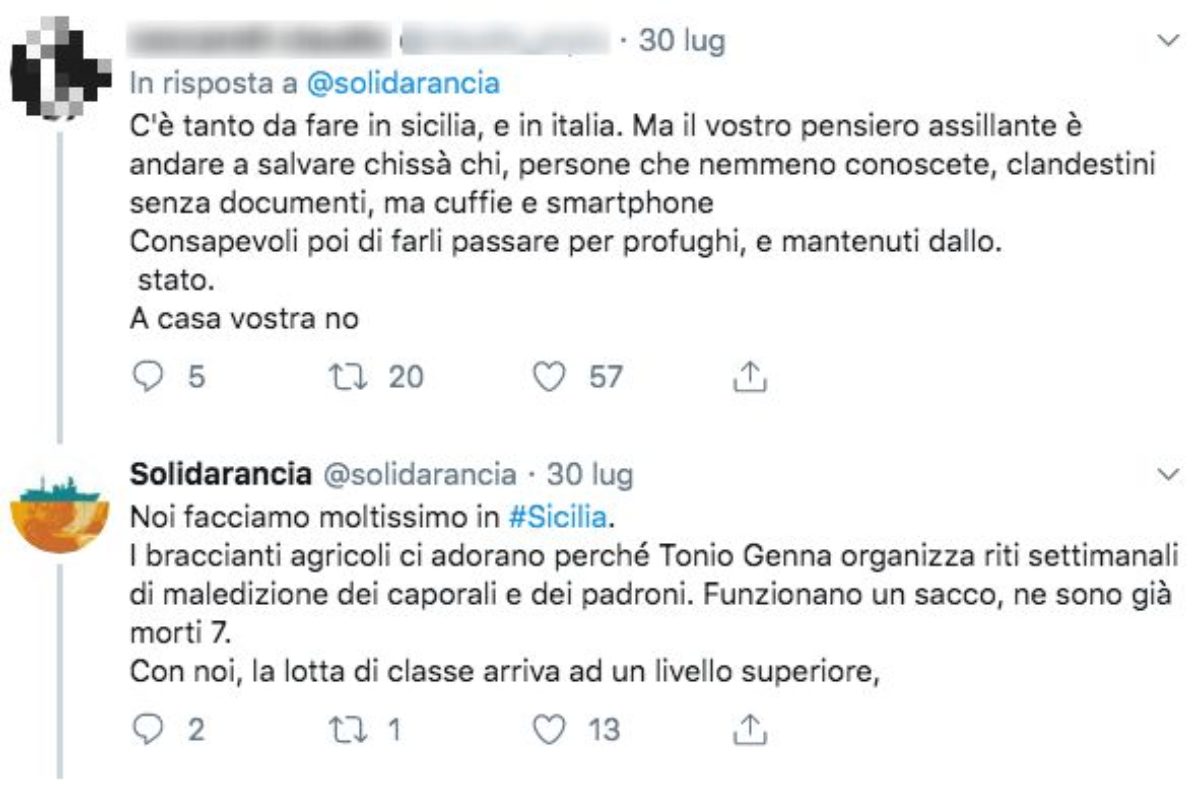The image size is (1200, 787).
Task: Click the @solidarancia handle beside the display name
Action: [416, 474]
